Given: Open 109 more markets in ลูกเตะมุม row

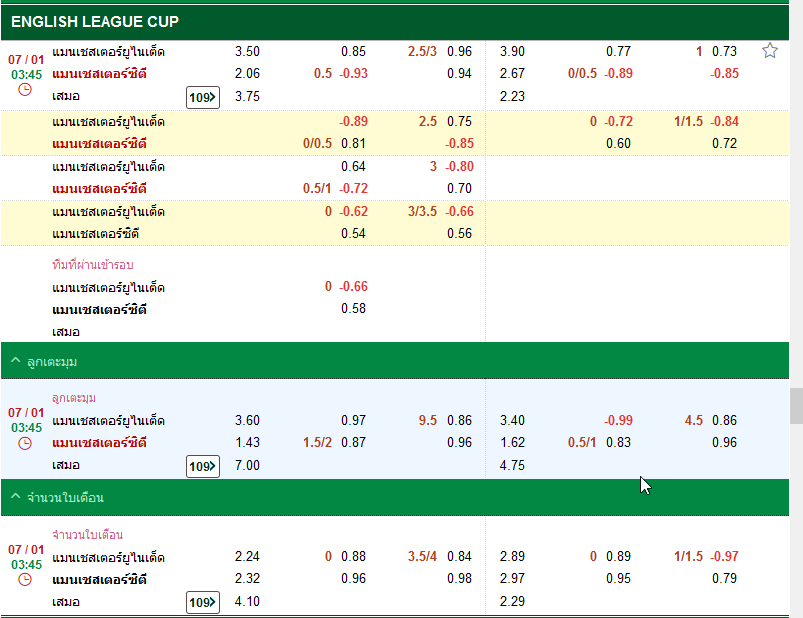Looking at the screenshot, I should [x=203, y=466].
